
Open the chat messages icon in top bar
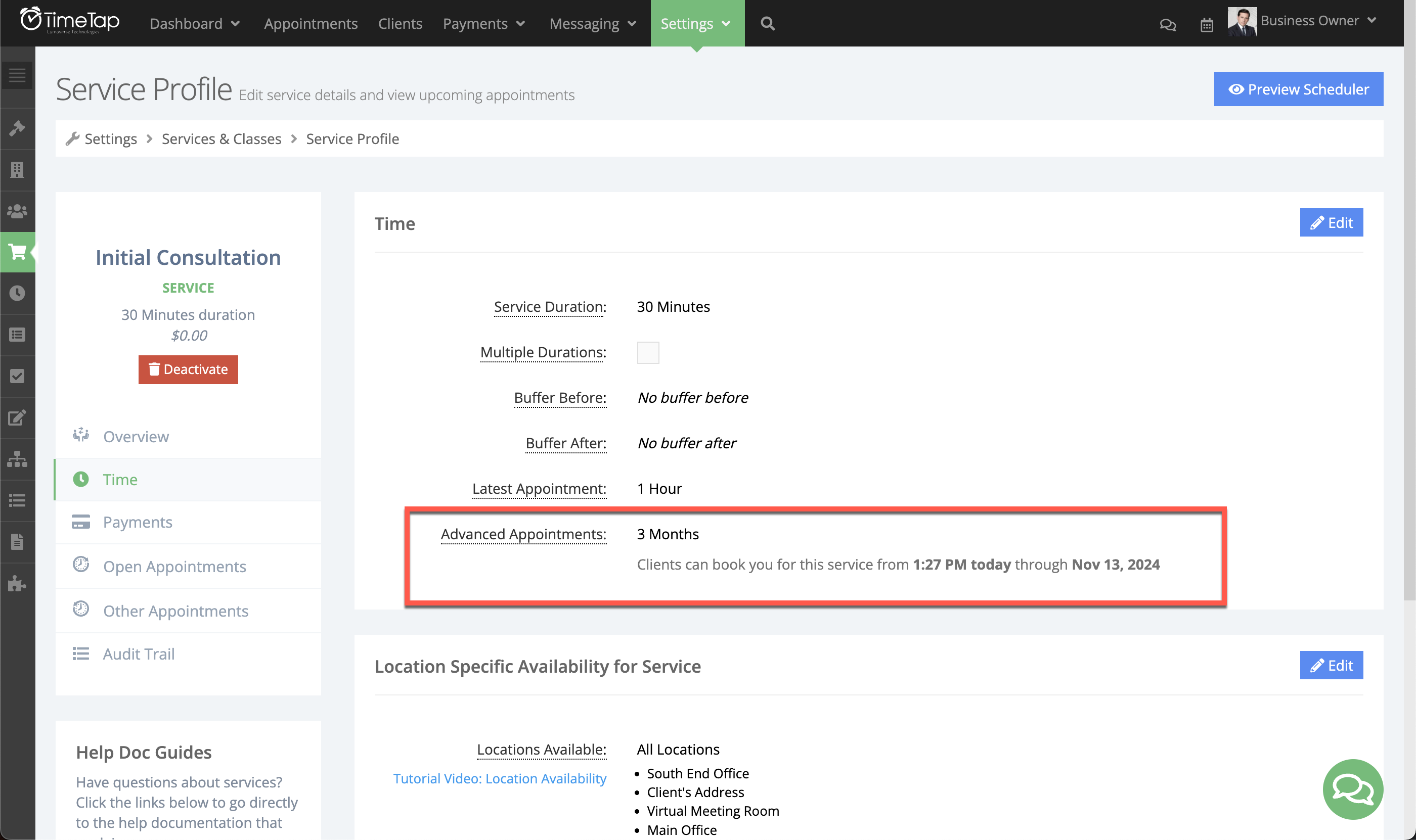point(1167,25)
